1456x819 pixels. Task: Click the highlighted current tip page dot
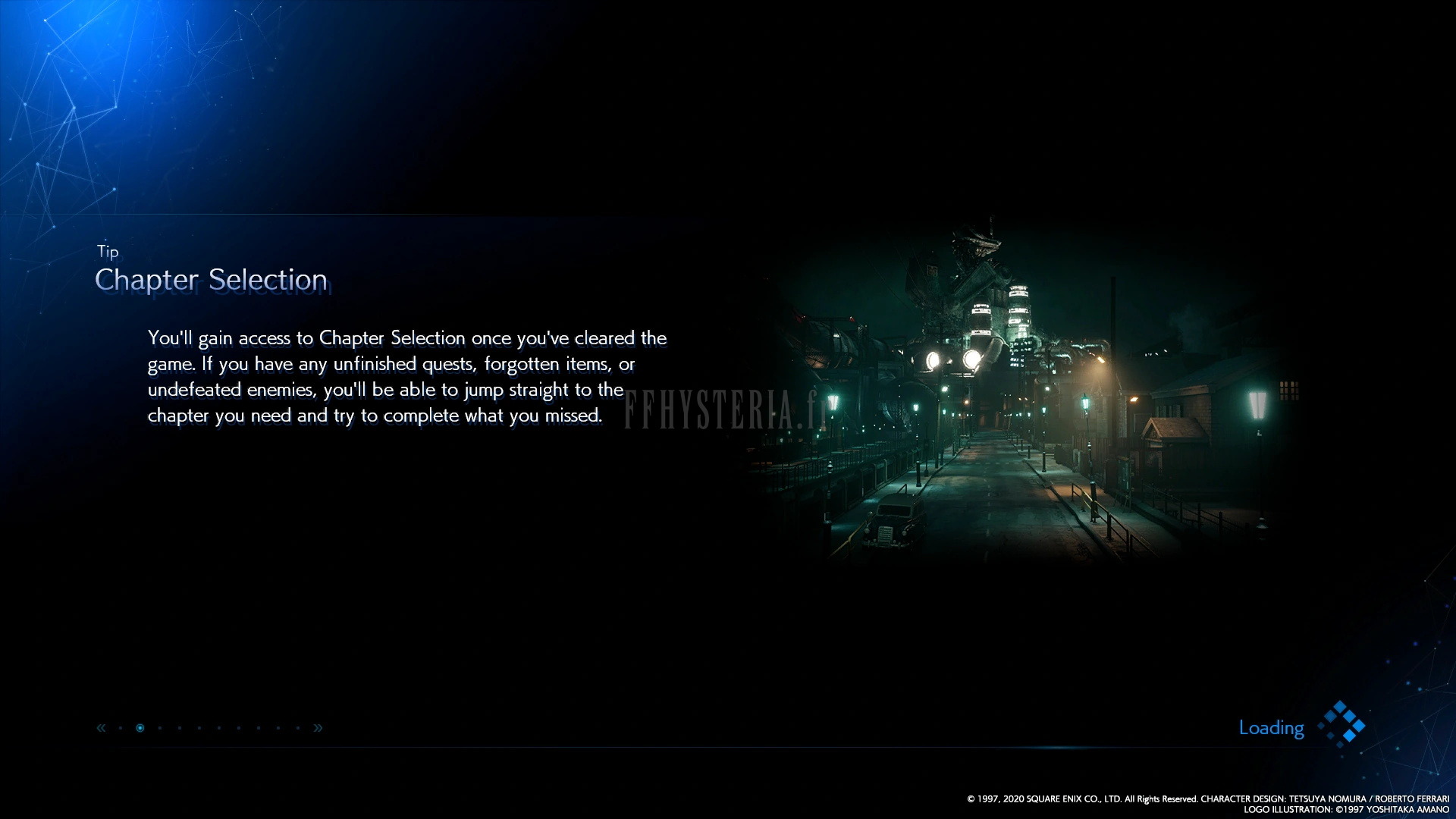pyautogui.click(x=140, y=728)
